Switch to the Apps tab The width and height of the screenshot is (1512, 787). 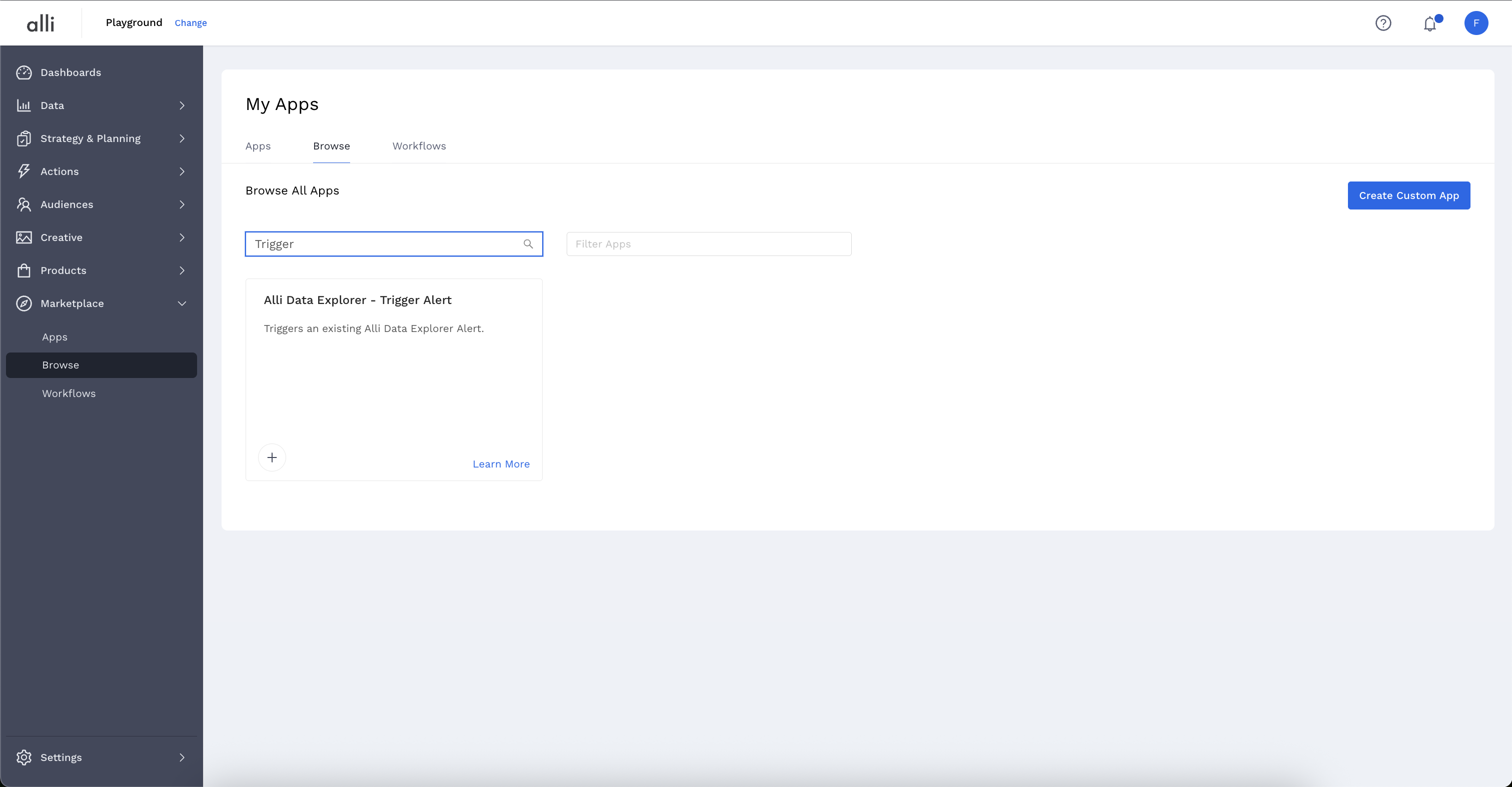(x=258, y=146)
